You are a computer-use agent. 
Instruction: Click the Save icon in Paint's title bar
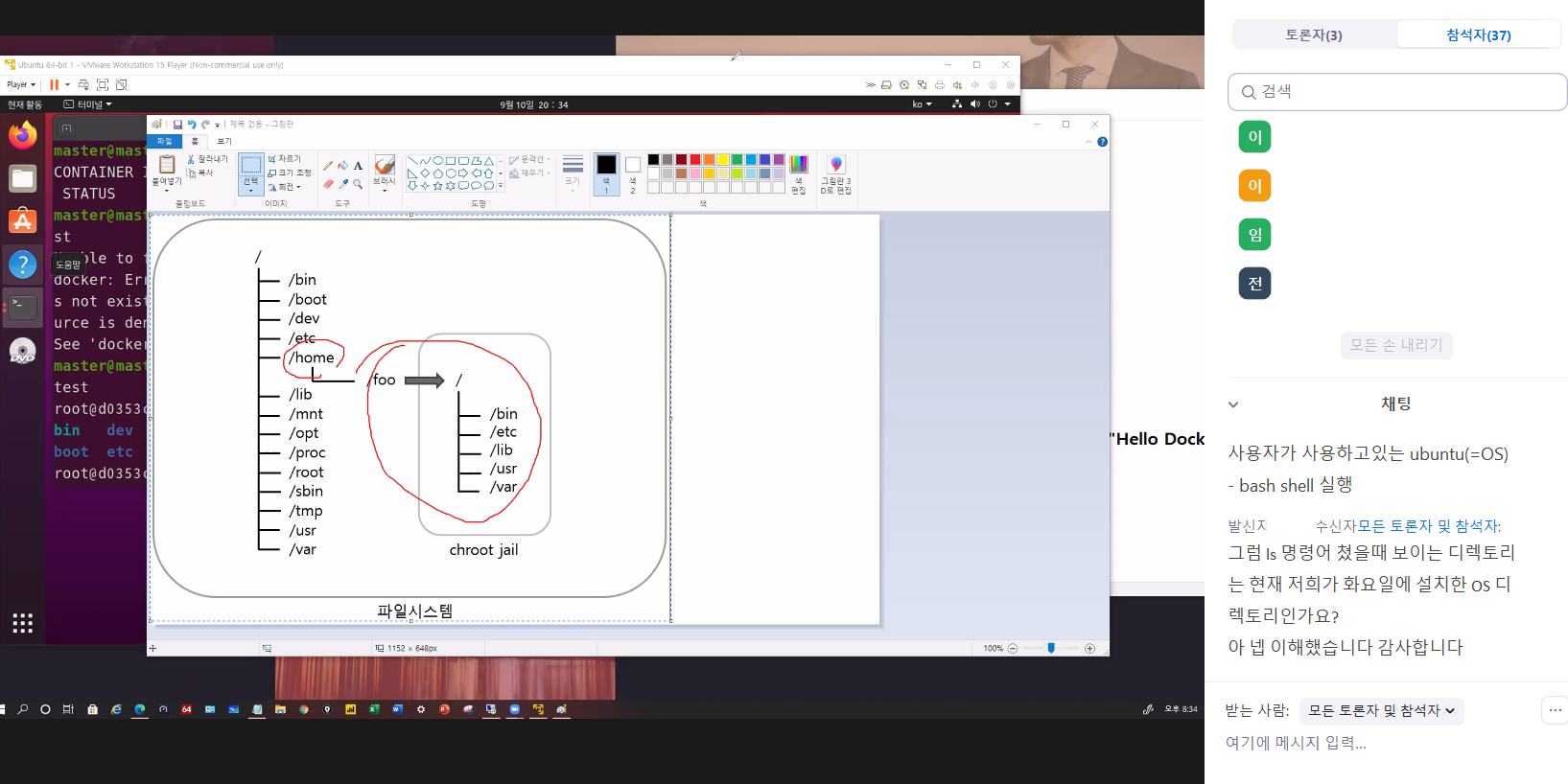177,125
